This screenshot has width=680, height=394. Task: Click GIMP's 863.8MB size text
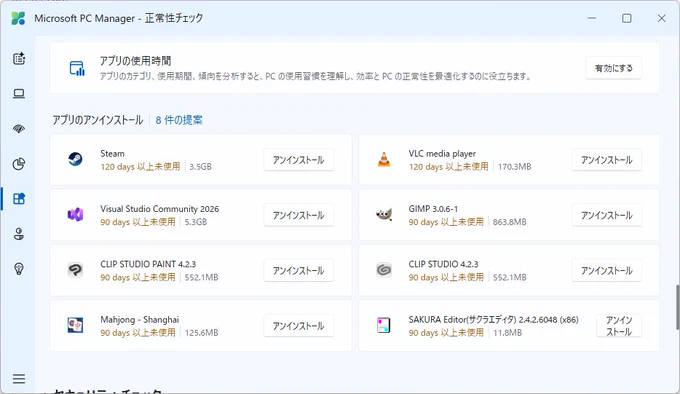[510, 222]
